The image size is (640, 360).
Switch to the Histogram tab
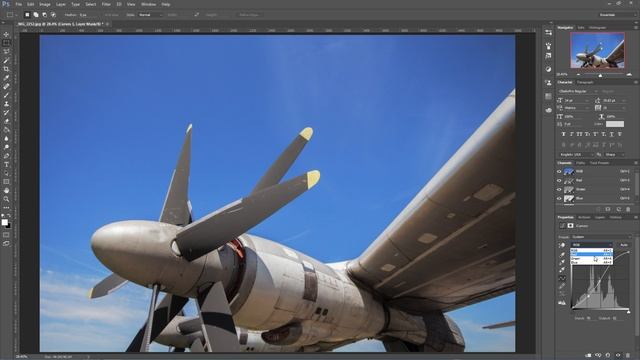pyautogui.click(x=598, y=27)
